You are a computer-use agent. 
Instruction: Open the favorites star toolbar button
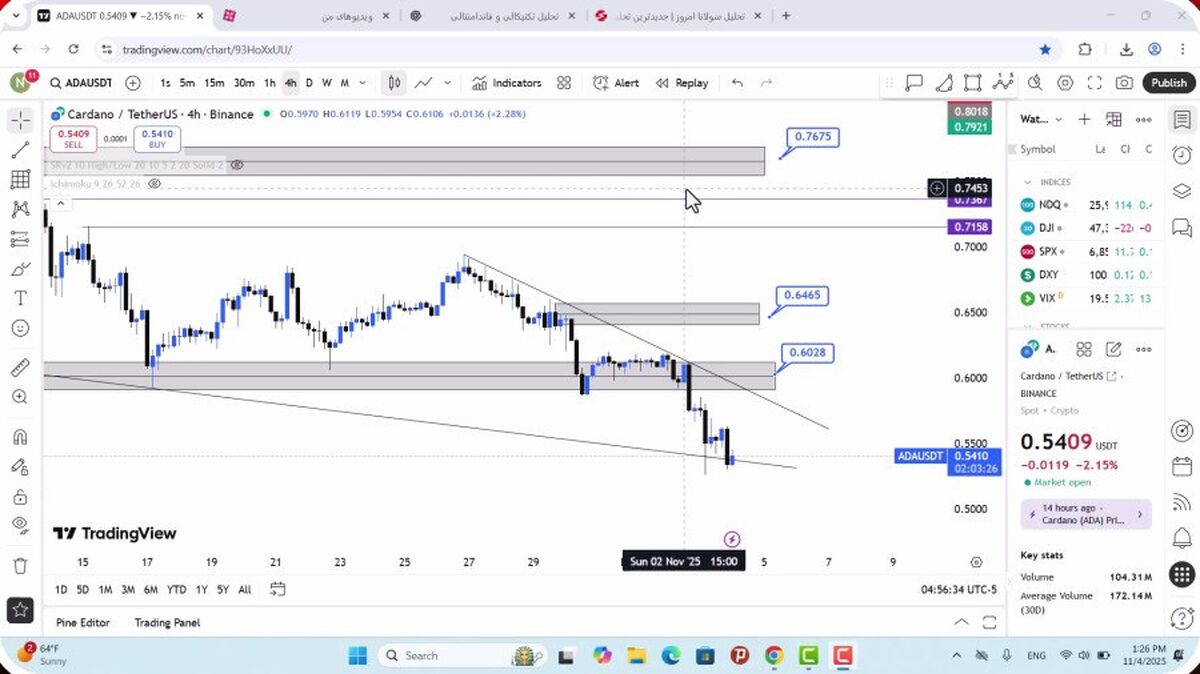point(20,608)
